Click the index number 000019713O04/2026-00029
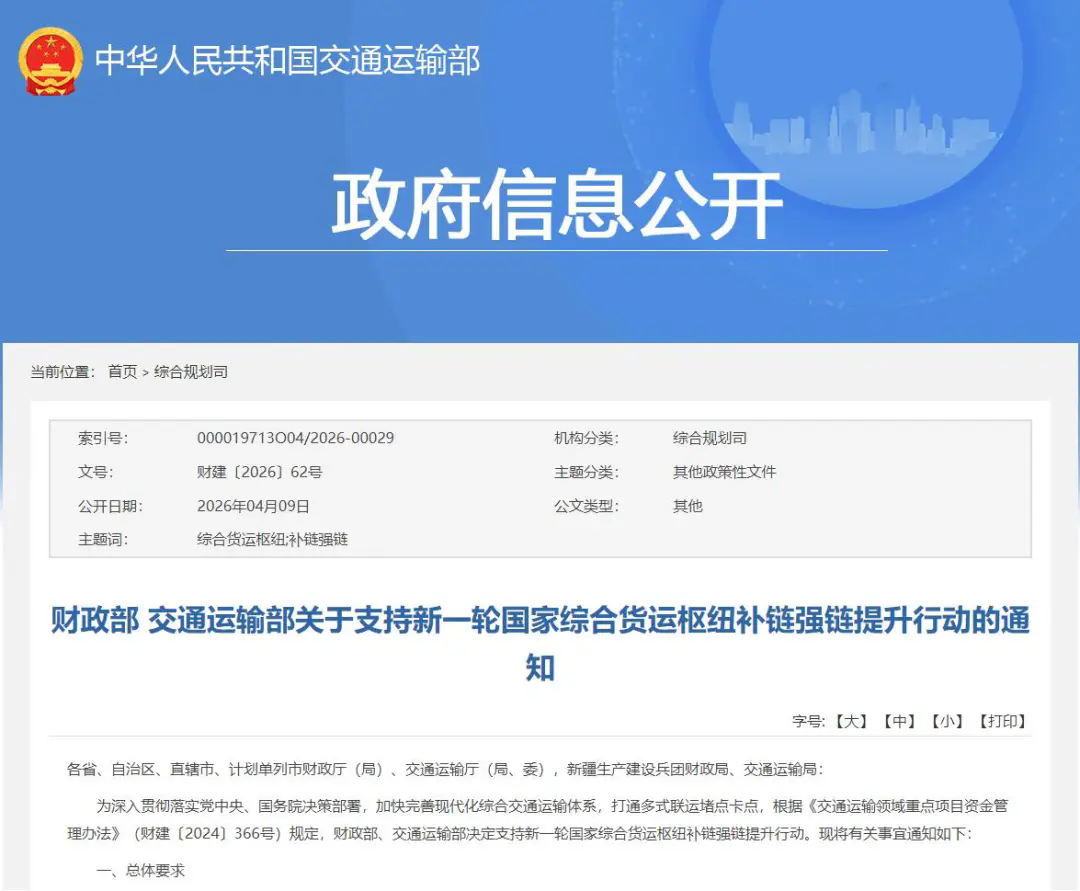 click(x=295, y=438)
